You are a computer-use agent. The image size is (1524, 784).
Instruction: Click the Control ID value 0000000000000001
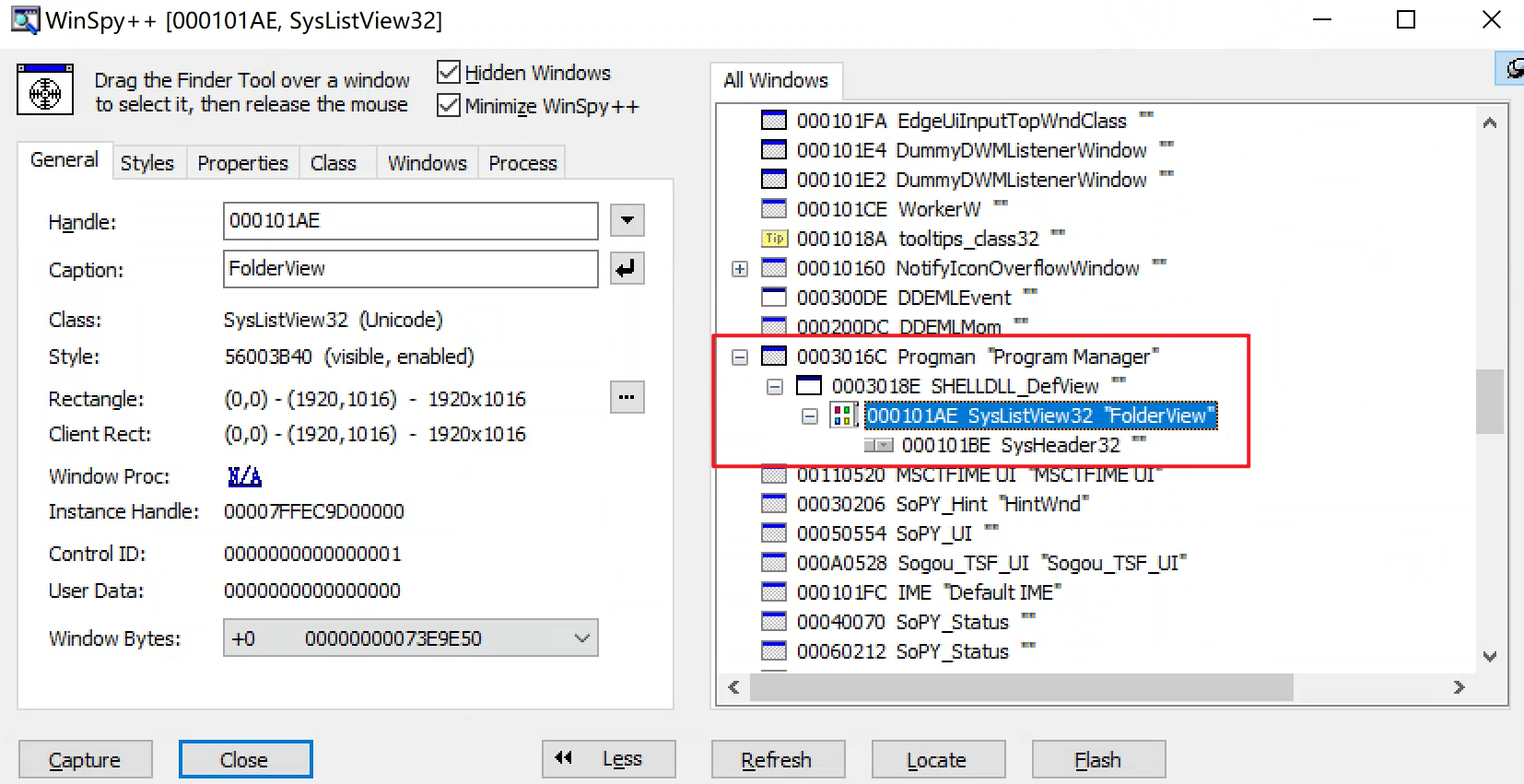313,554
